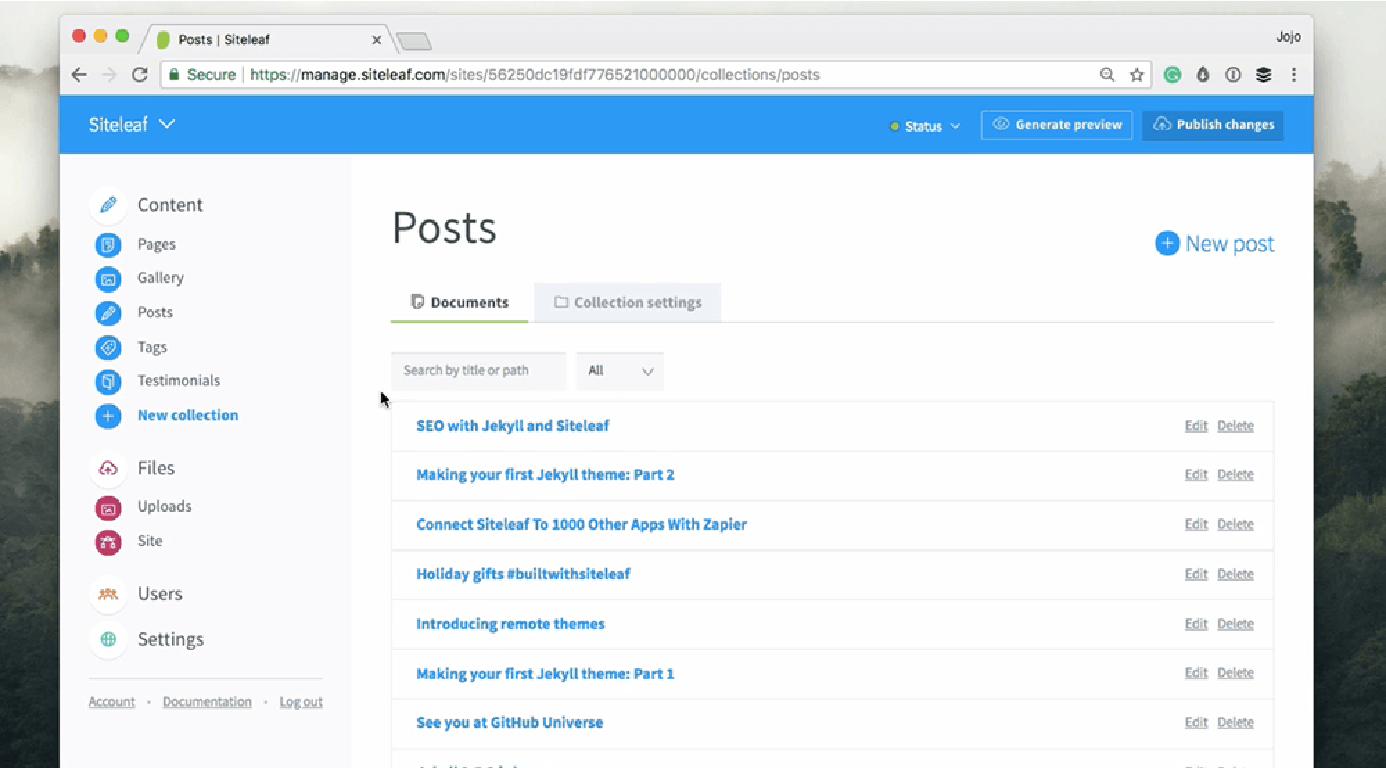Click the New post link text
The width and height of the screenshot is (1386, 768).
click(x=1230, y=244)
